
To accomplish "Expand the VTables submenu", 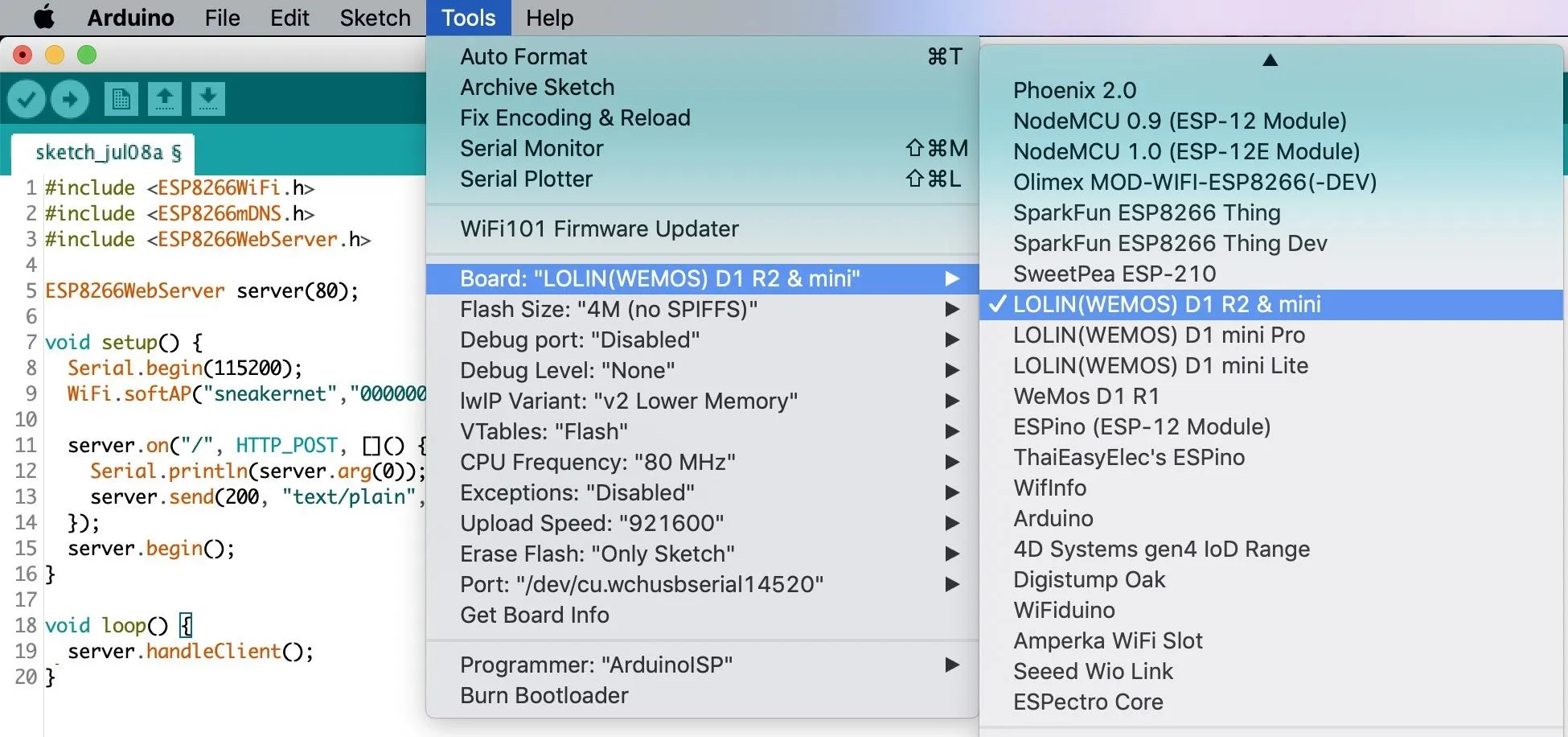I will pos(702,431).
